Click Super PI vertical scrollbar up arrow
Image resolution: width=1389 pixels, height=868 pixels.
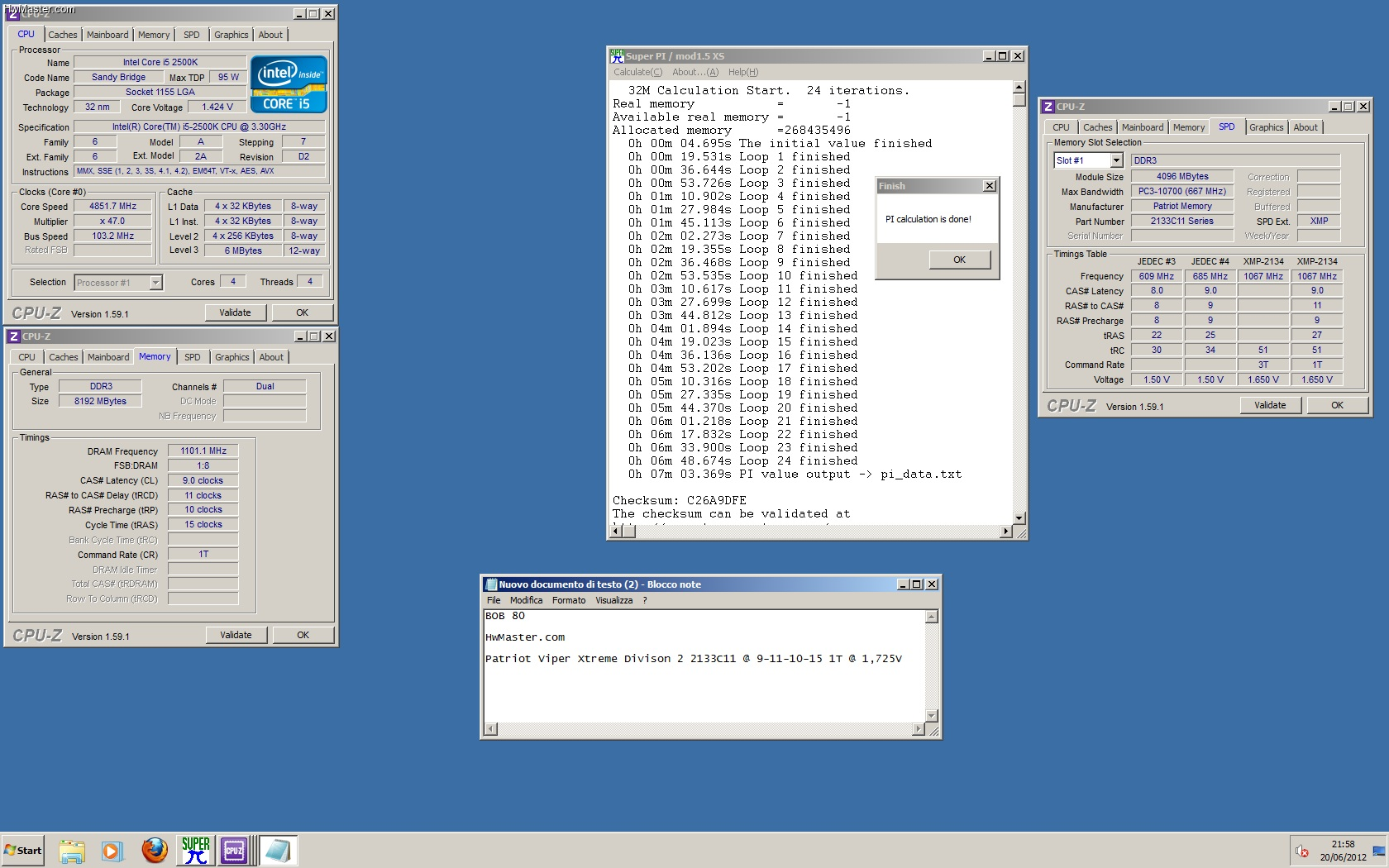tap(1019, 87)
